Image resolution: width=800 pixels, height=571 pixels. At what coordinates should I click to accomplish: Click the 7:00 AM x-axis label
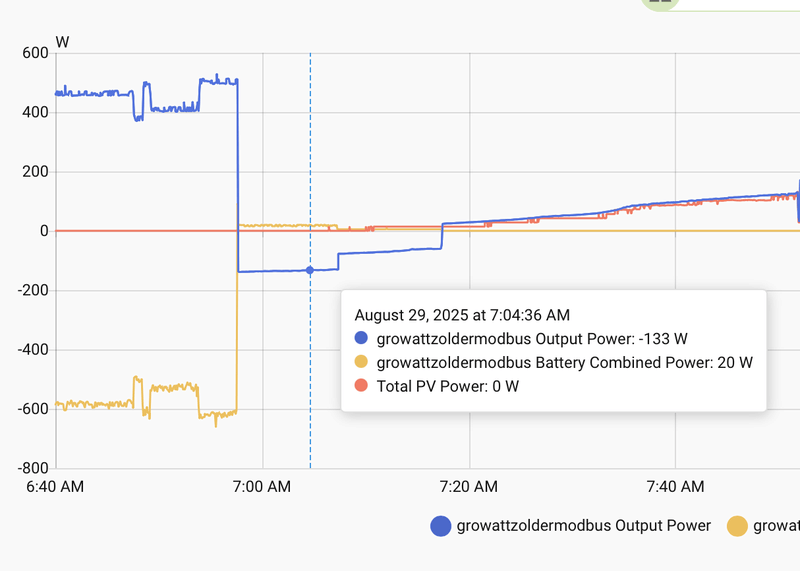point(263,487)
